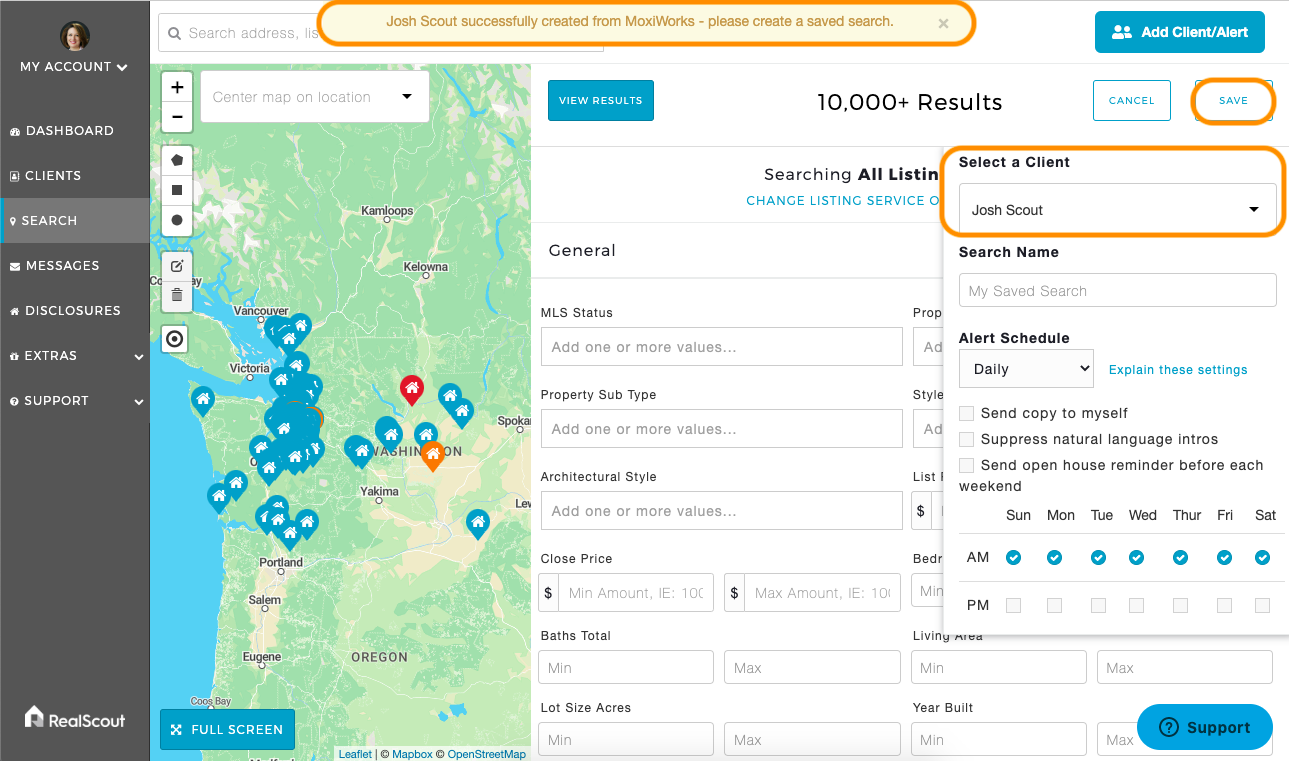
Task: Uncheck Sunday AM alert
Action: point(1014,557)
